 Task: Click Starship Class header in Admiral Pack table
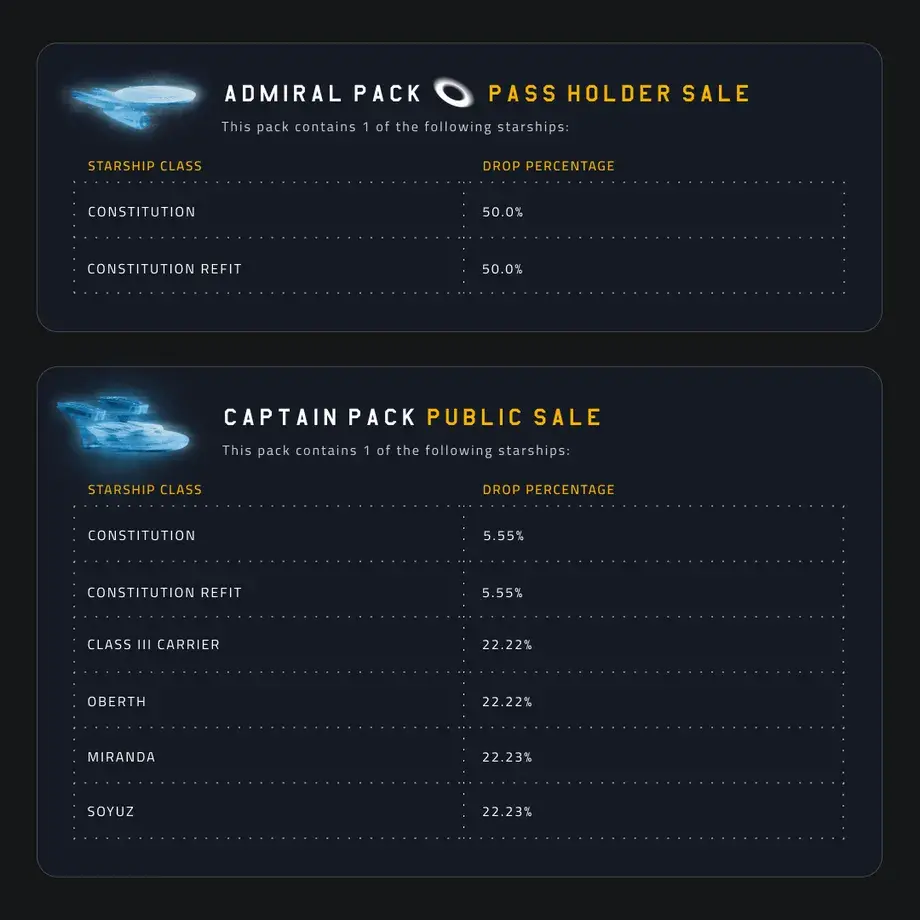pyautogui.click(x=145, y=166)
